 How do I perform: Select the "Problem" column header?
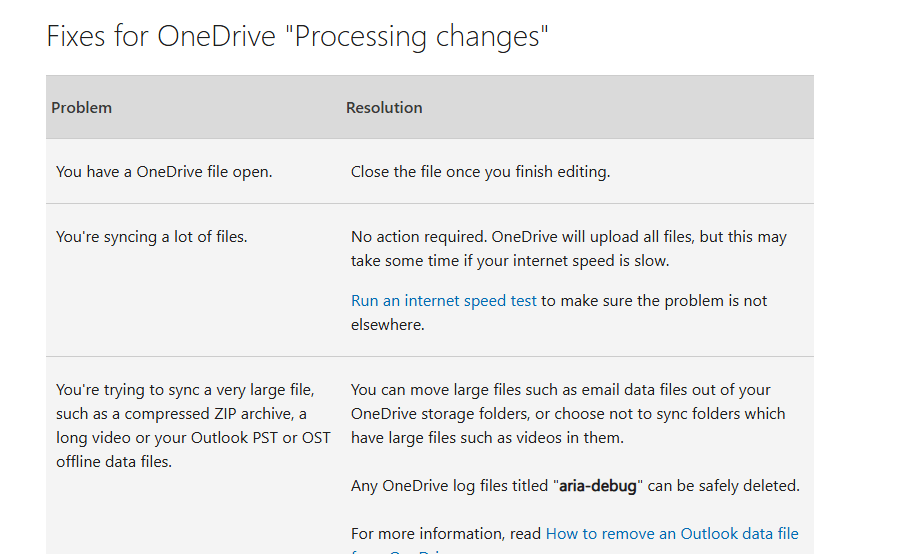pyautogui.click(x=82, y=108)
